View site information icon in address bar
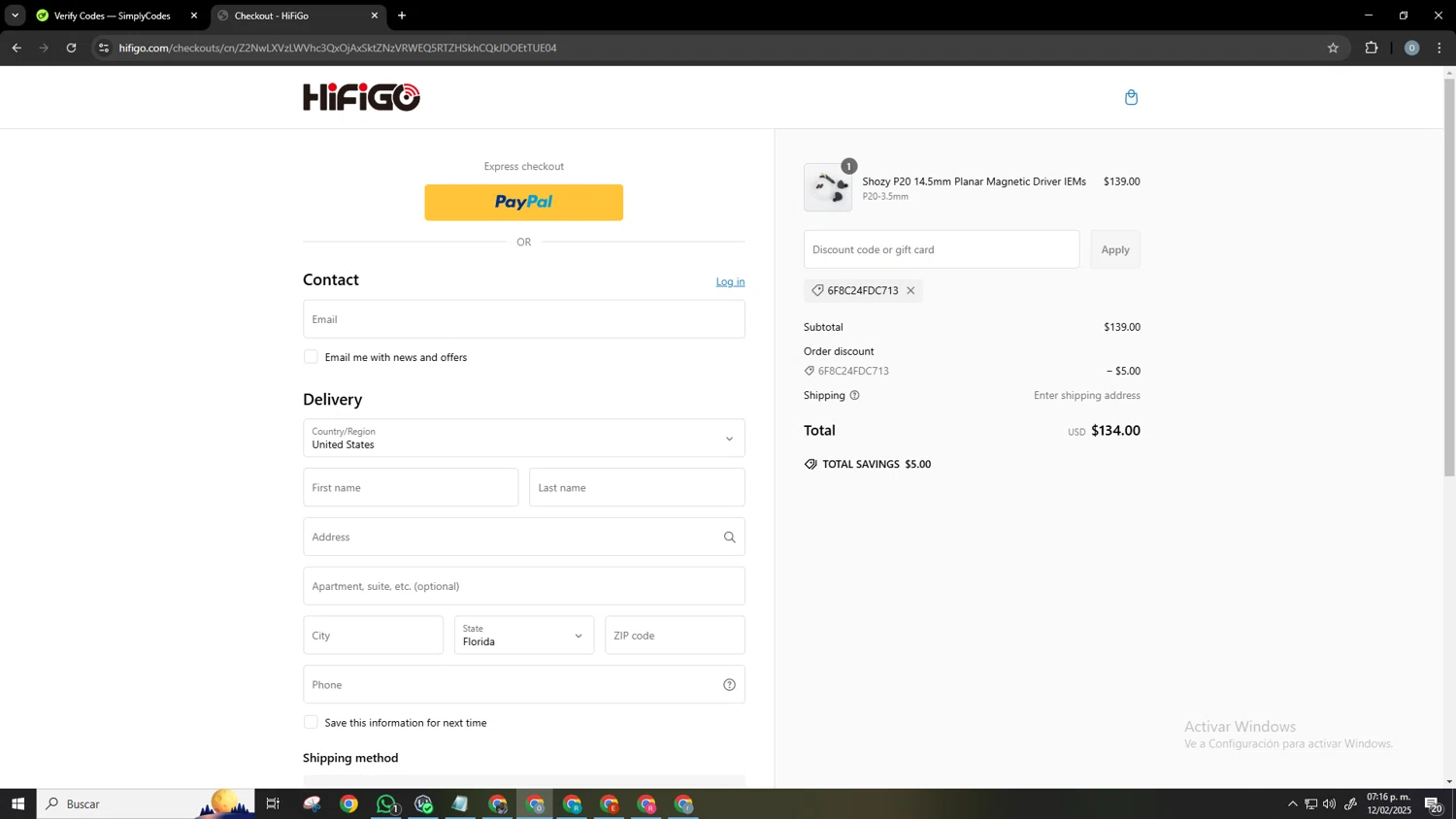1456x819 pixels. pyautogui.click(x=104, y=48)
